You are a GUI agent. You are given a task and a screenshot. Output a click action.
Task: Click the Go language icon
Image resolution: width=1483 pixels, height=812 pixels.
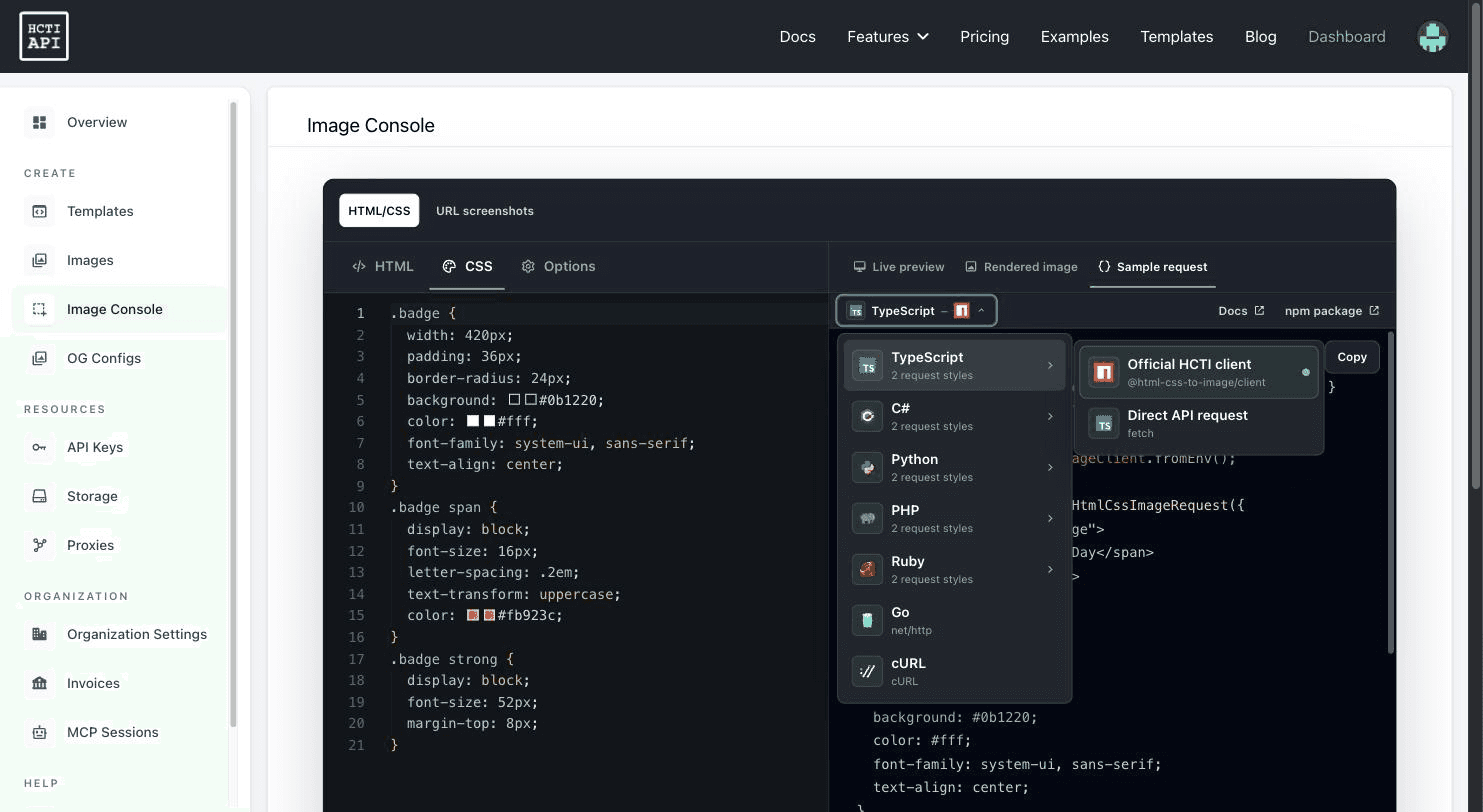tap(867, 621)
